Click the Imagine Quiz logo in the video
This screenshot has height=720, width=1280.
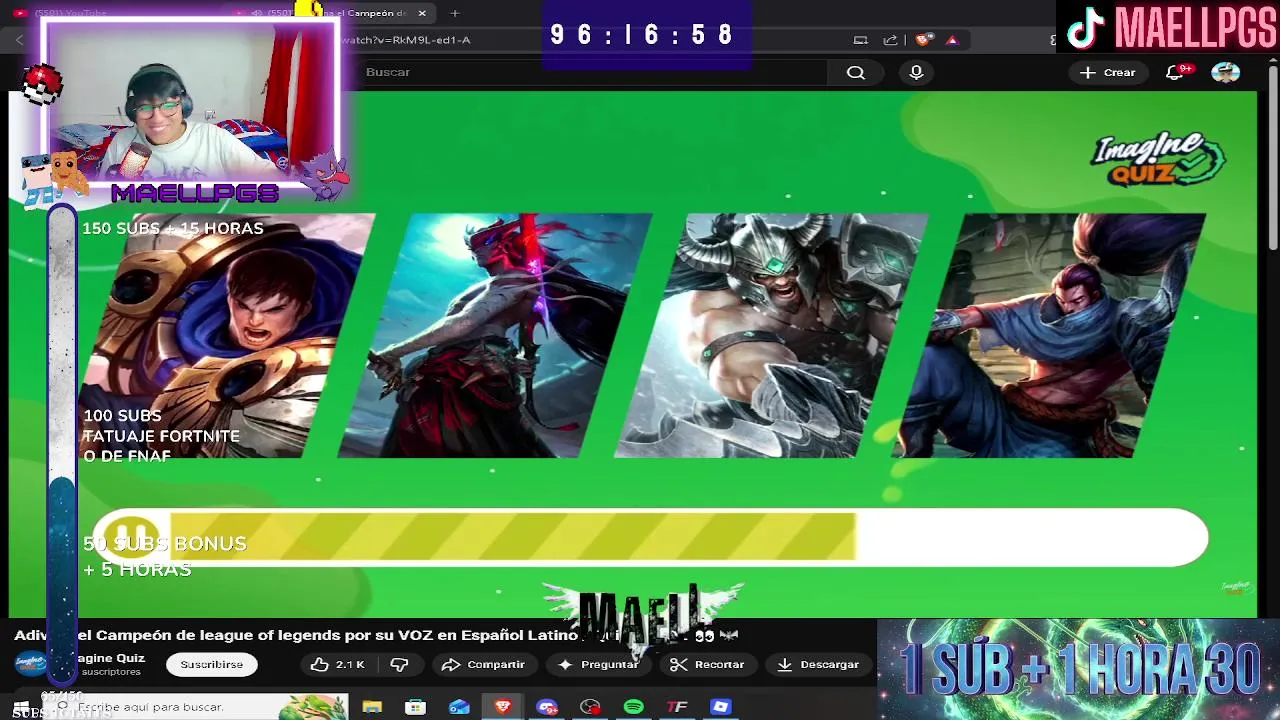pyautogui.click(x=1158, y=160)
